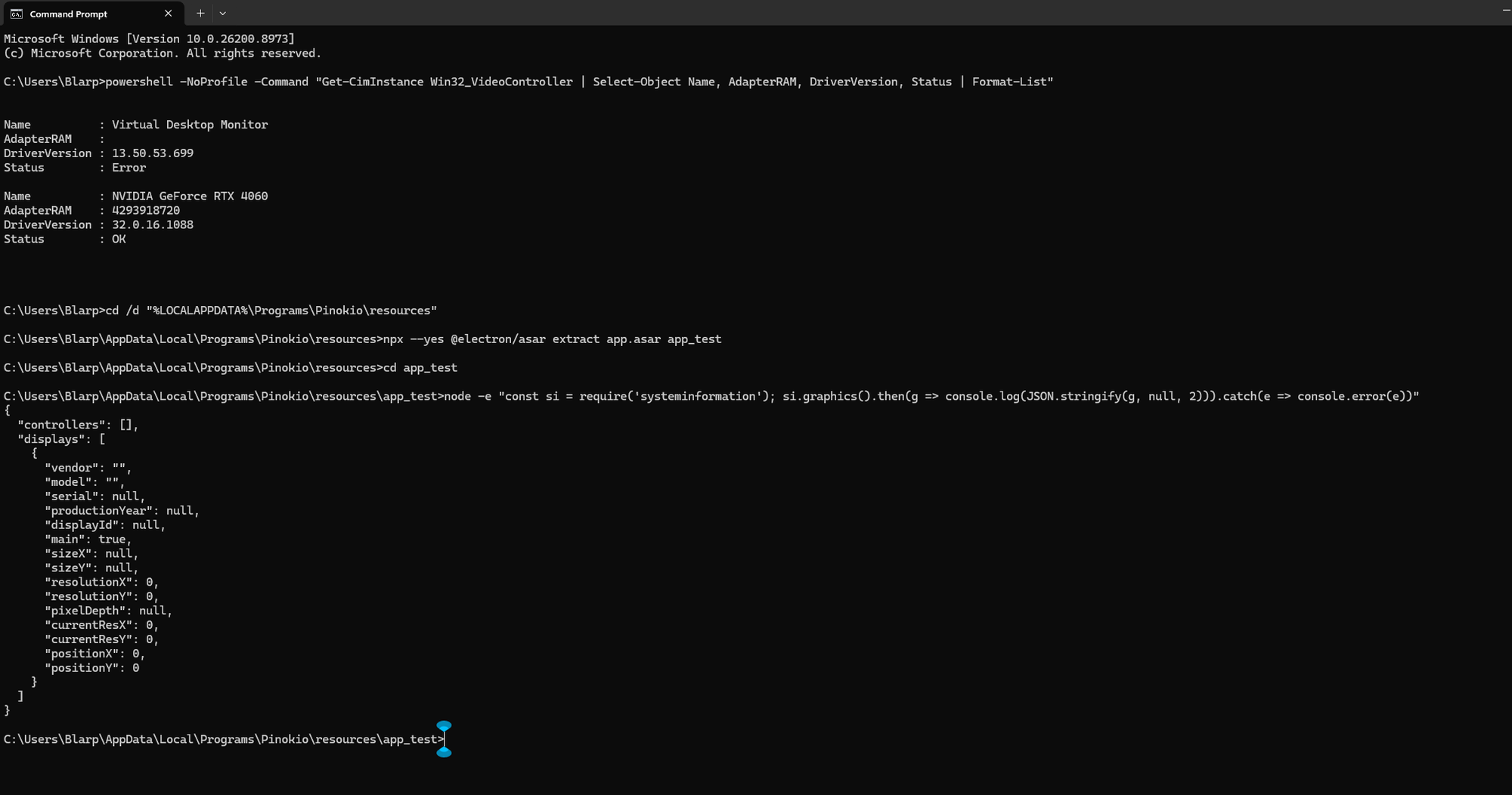Screen dimensions: 1512x795
Task: Click the "model" JSON line
Action: click(x=85, y=482)
